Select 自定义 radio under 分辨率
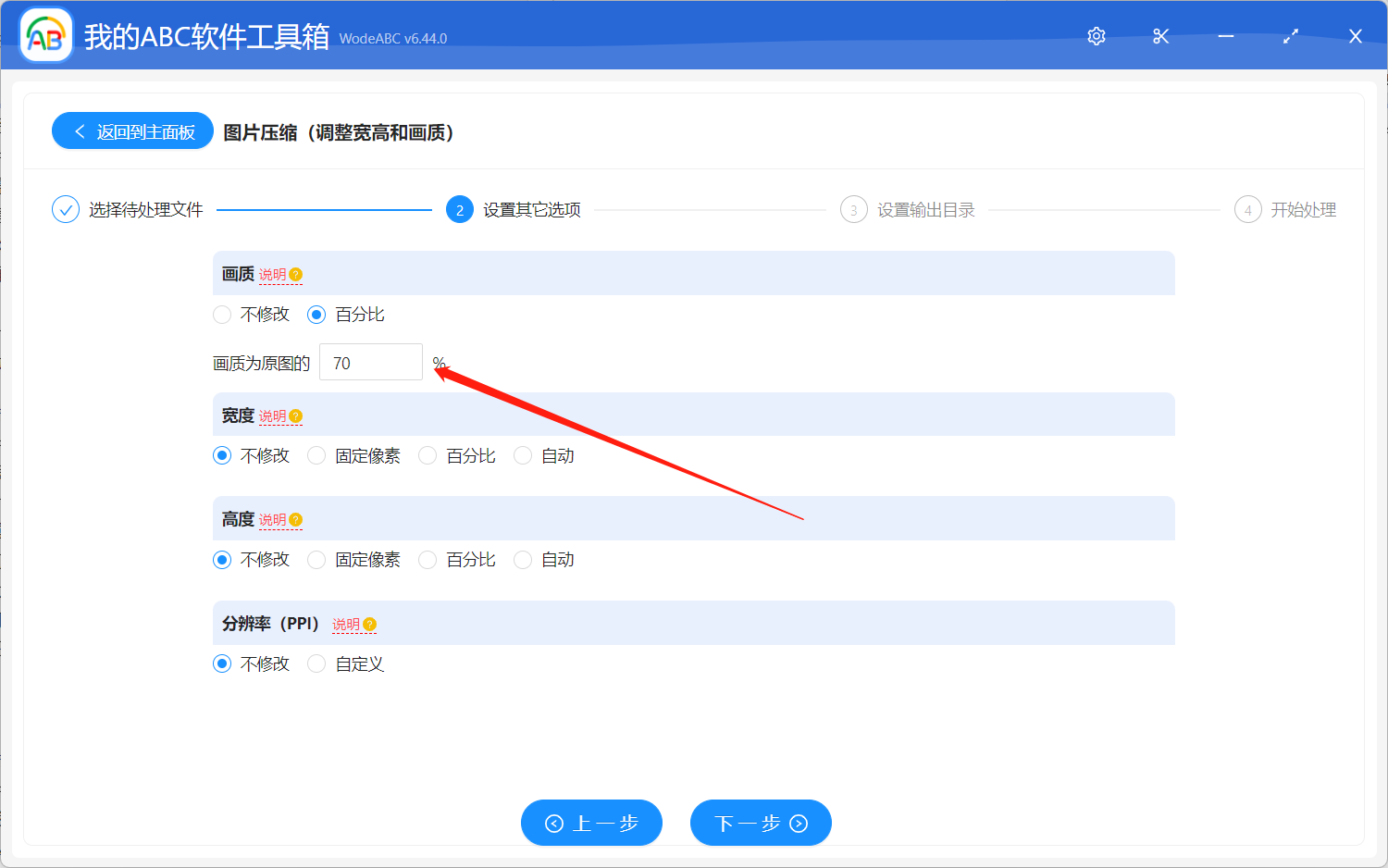1388x868 pixels. click(316, 664)
